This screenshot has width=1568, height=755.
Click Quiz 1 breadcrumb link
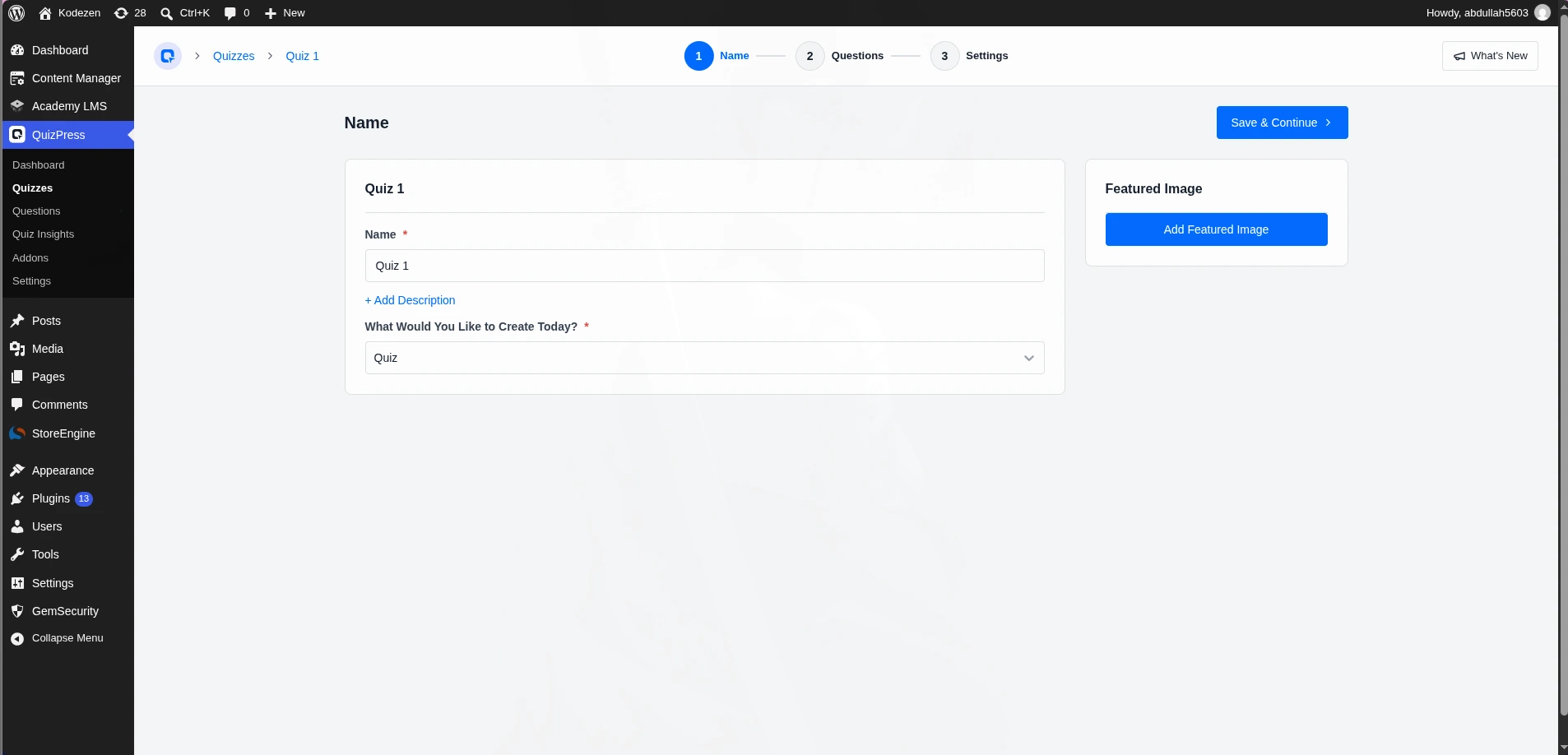(302, 56)
